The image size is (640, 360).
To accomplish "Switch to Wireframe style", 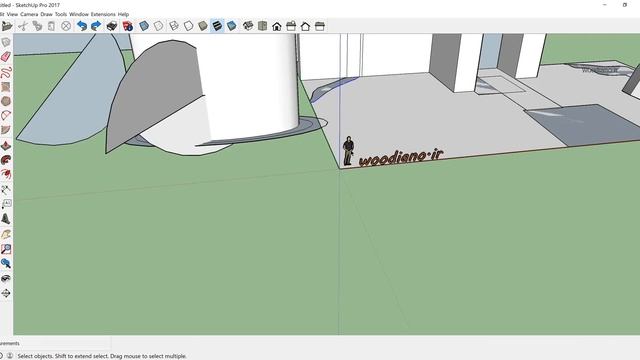I will pos(173,26).
